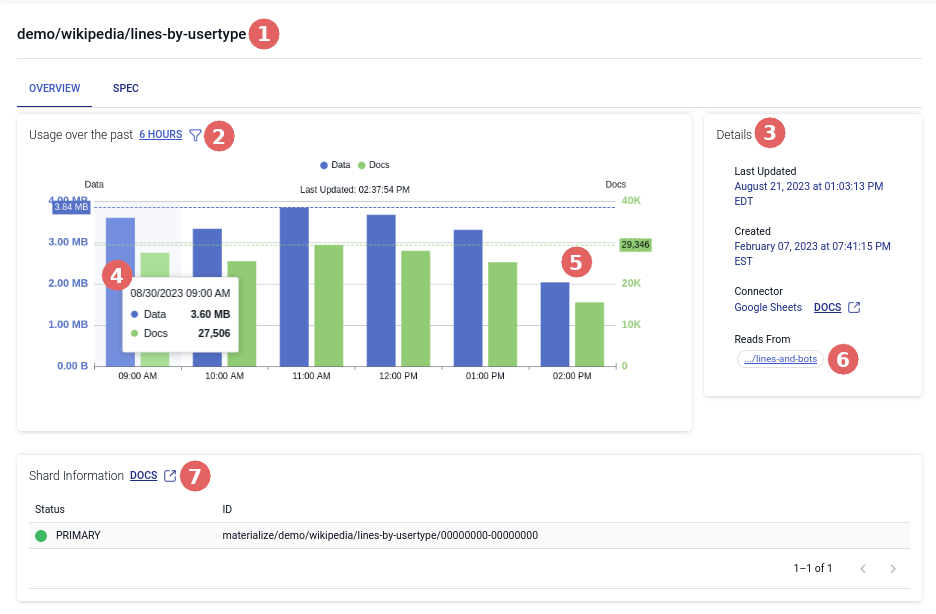936x614 pixels.
Task: Open the Shard Information DOCS link
Action: click(143, 476)
